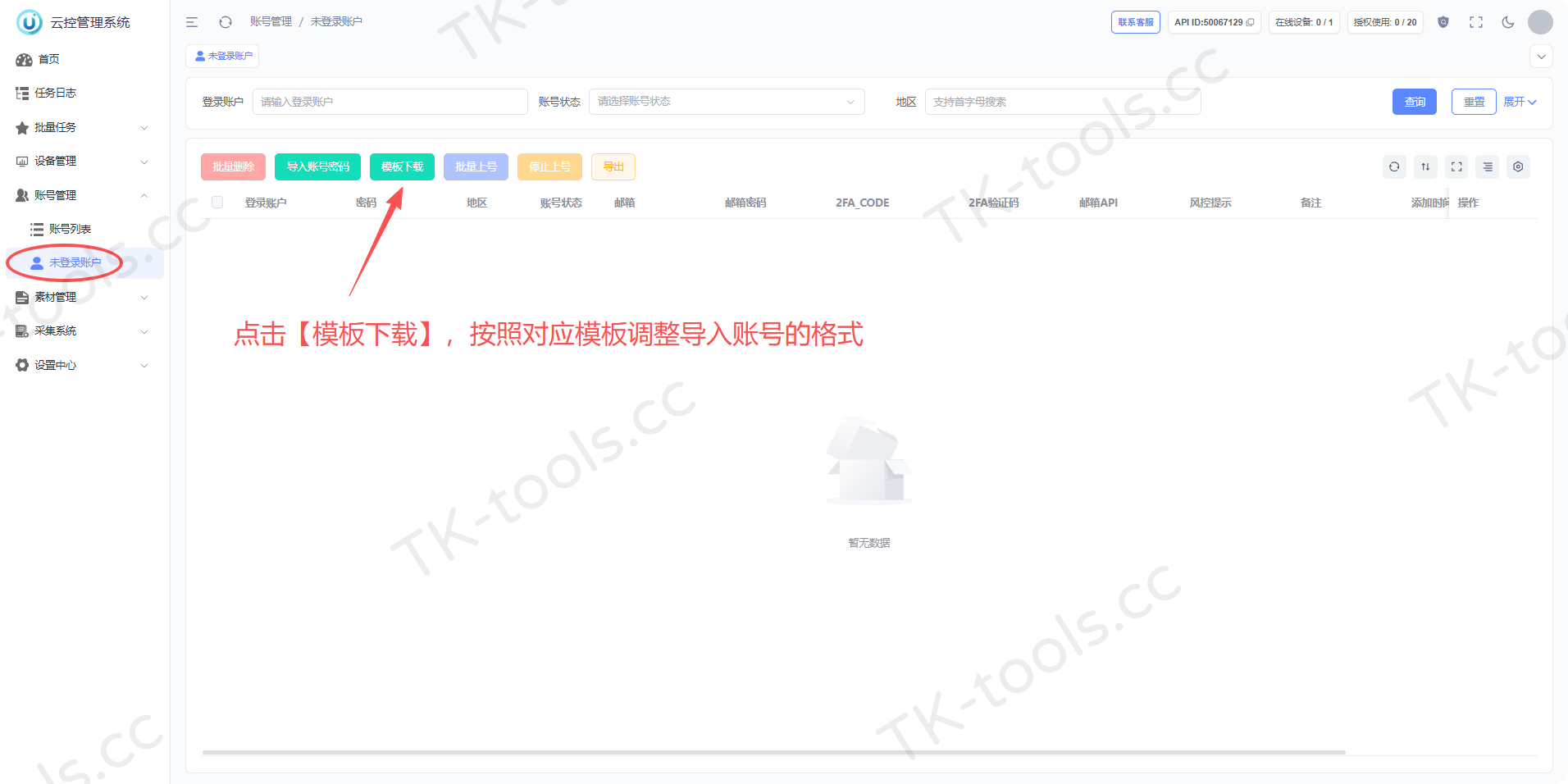Click 账号管理 breadcrumb link

tap(271, 21)
